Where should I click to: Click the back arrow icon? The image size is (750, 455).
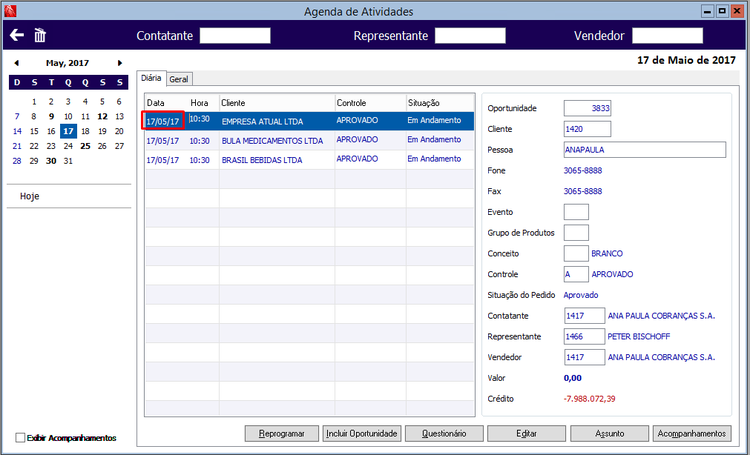(17, 35)
